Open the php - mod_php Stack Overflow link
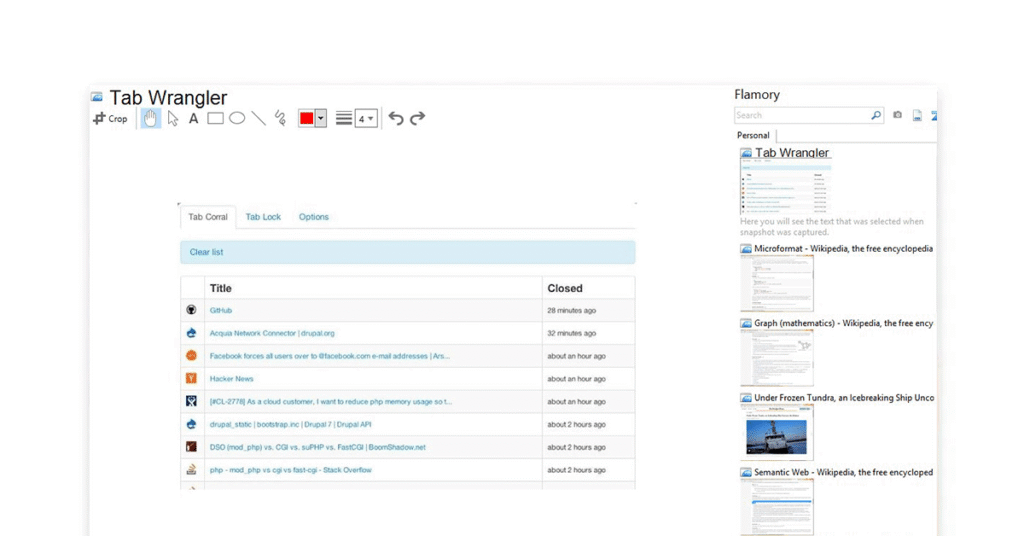The width and height of the screenshot is (1024, 536). [x=291, y=470]
